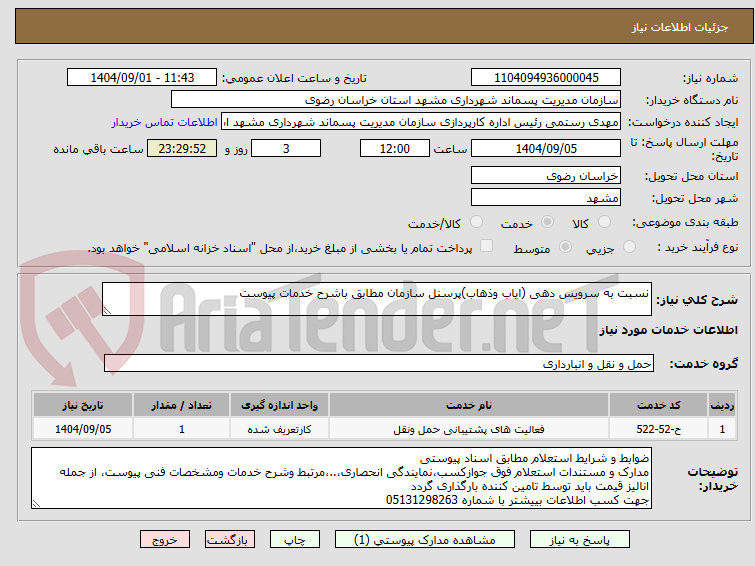The width and height of the screenshot is (755, 566).
Task: Select the کالا/خدمت radio button
Action: tap(476, 222)
